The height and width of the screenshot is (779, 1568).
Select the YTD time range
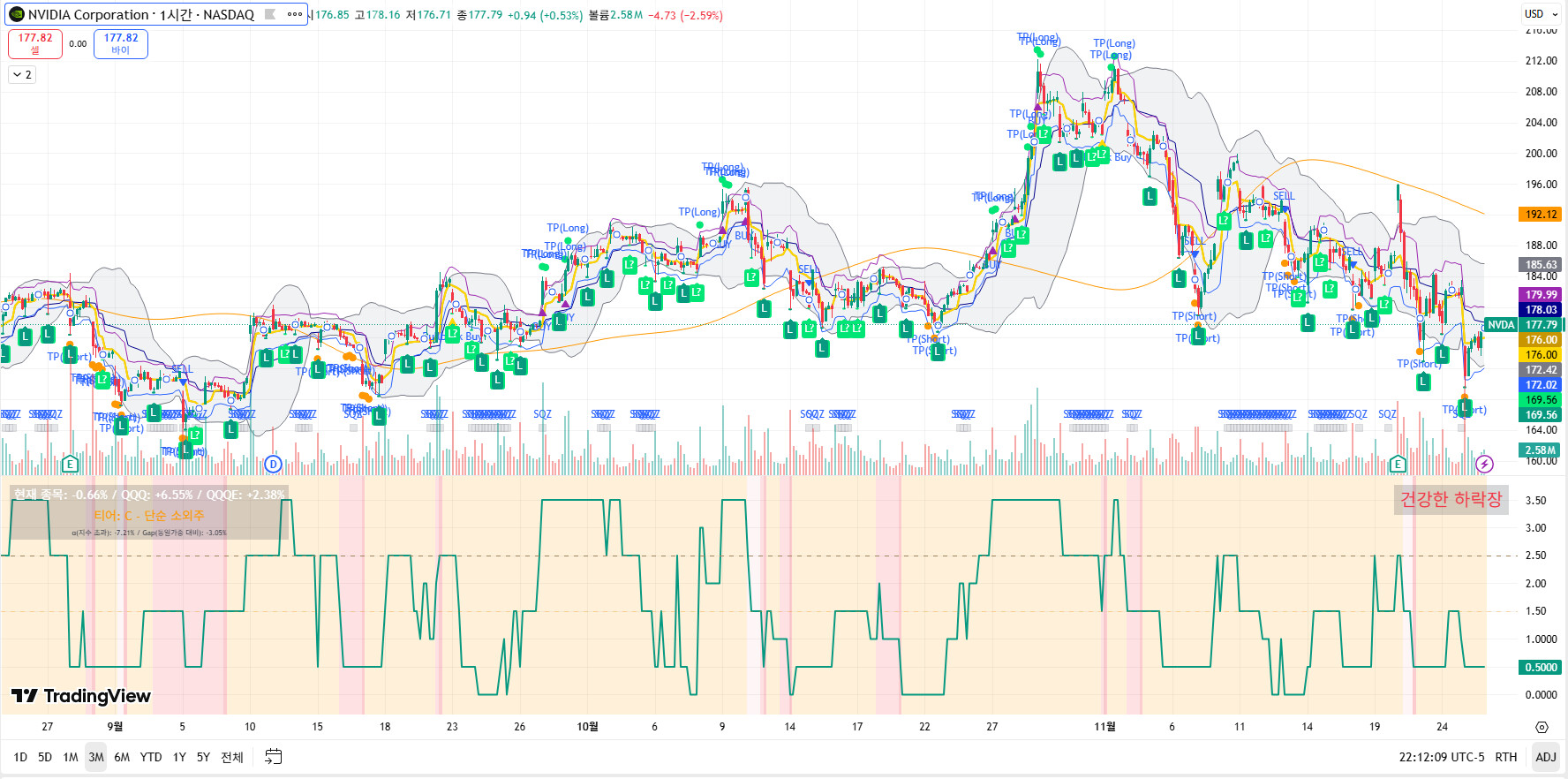[151, 757]
